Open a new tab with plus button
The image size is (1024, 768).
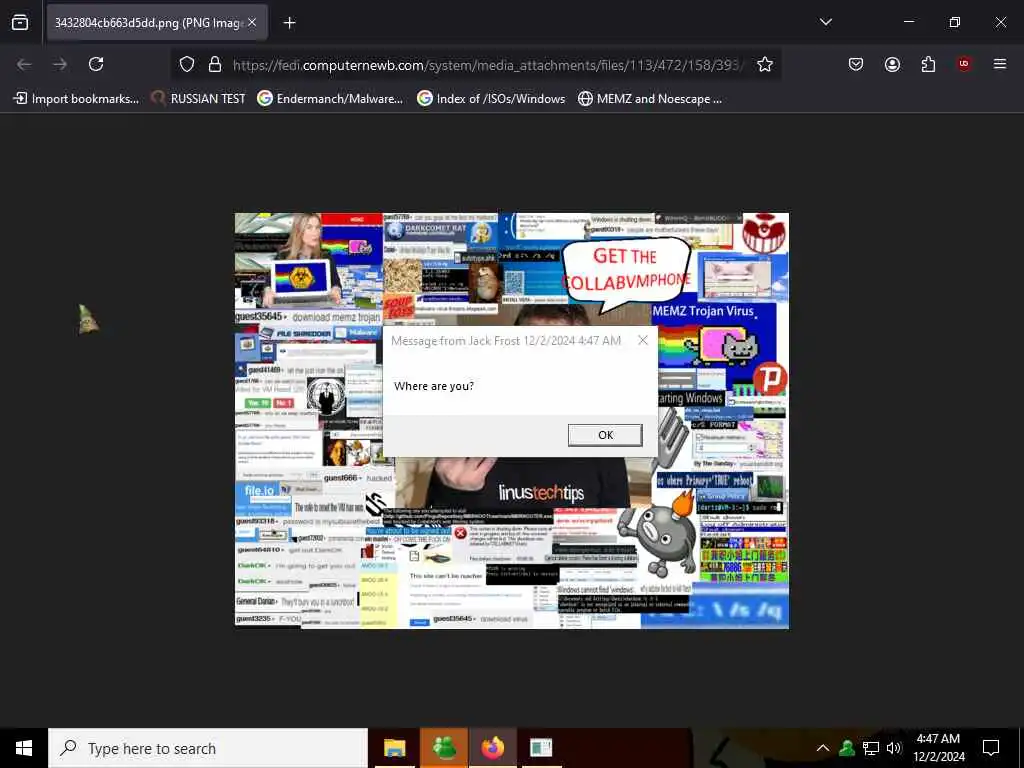click(289, 23)
